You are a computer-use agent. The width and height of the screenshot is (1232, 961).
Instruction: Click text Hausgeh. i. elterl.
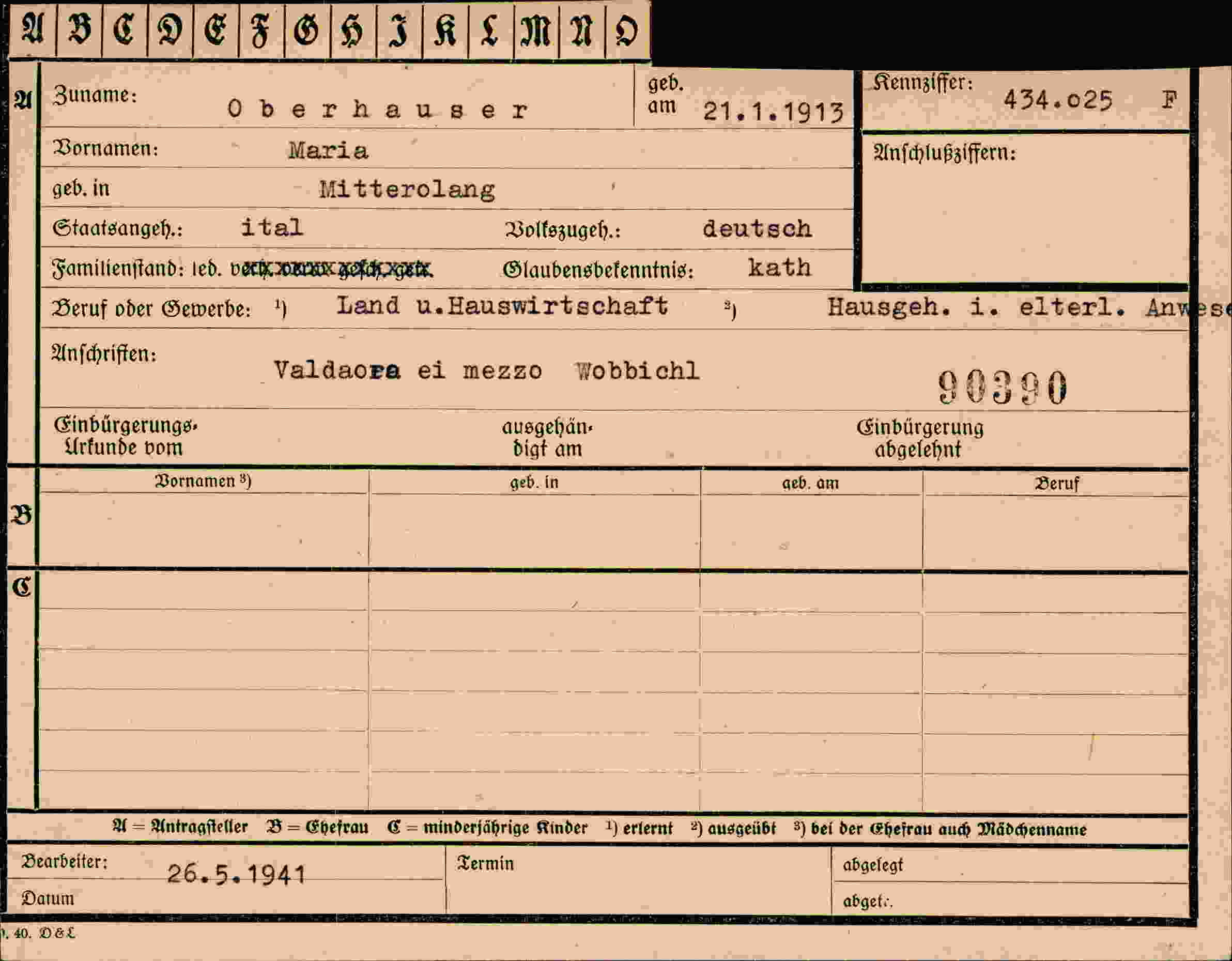coord(977,307)
